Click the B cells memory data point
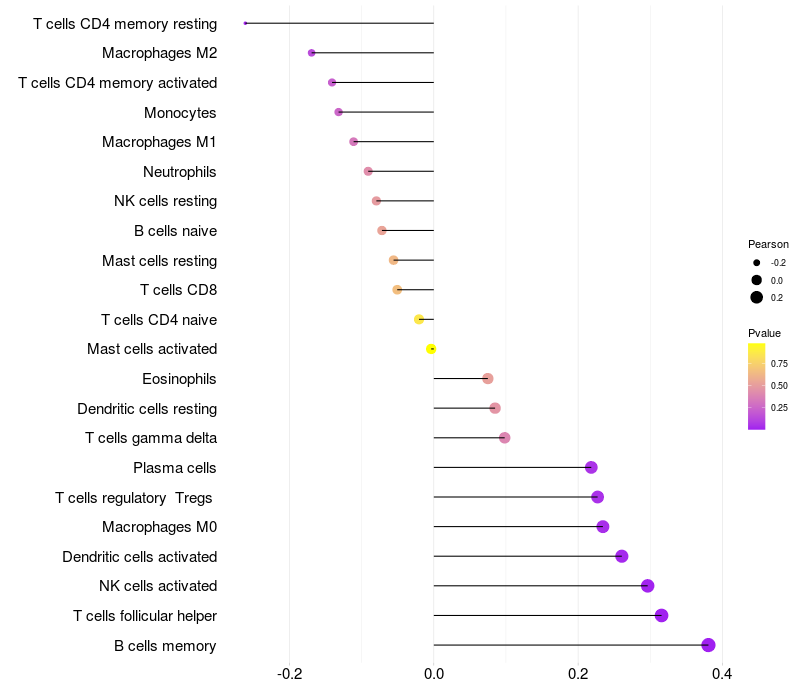Image resolution: width=800 pixels, height=700 pixels. pos(708,645)
